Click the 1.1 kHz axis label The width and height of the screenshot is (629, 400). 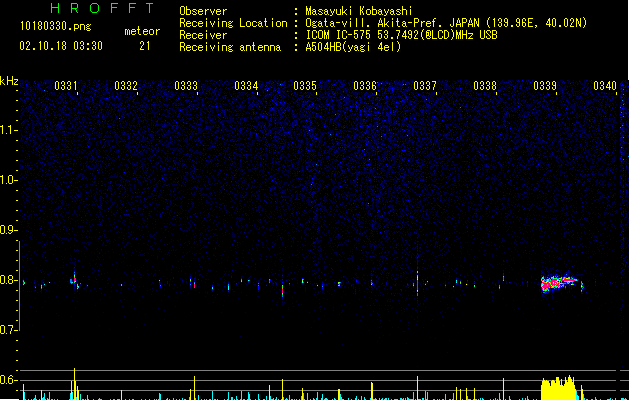[9, 130]
